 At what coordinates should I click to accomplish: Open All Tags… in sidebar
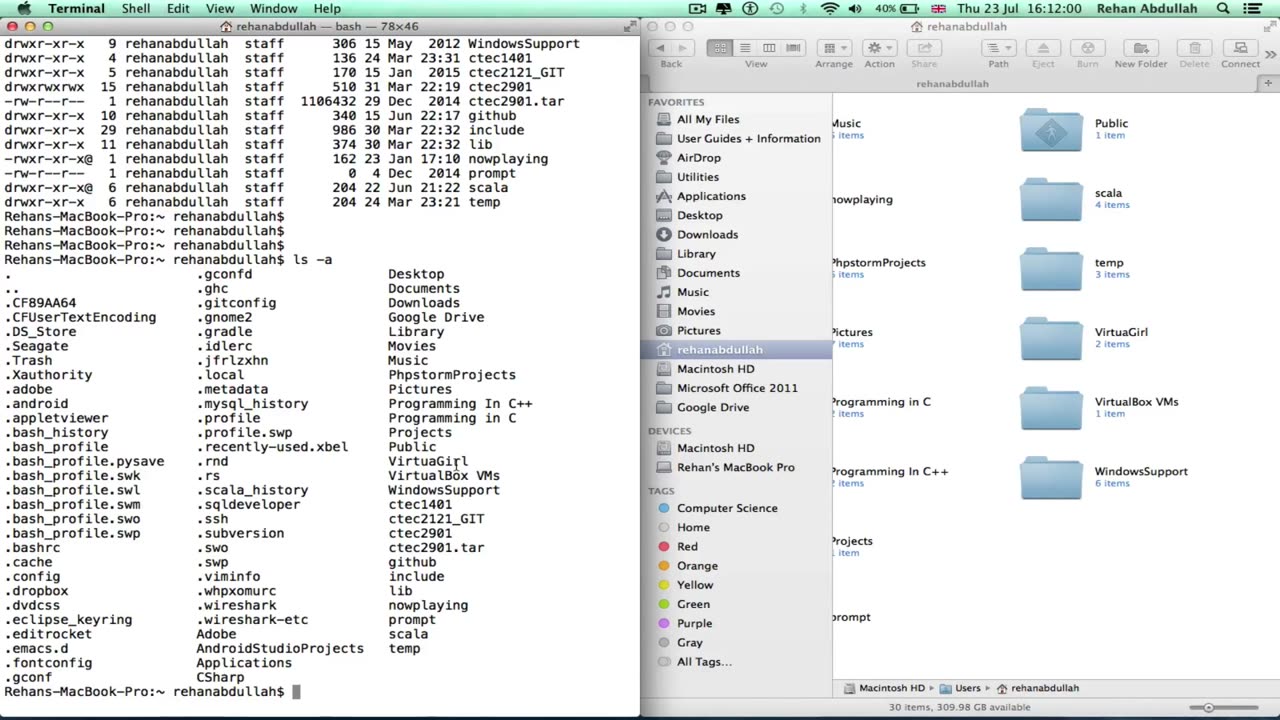[x=704, y=662]
